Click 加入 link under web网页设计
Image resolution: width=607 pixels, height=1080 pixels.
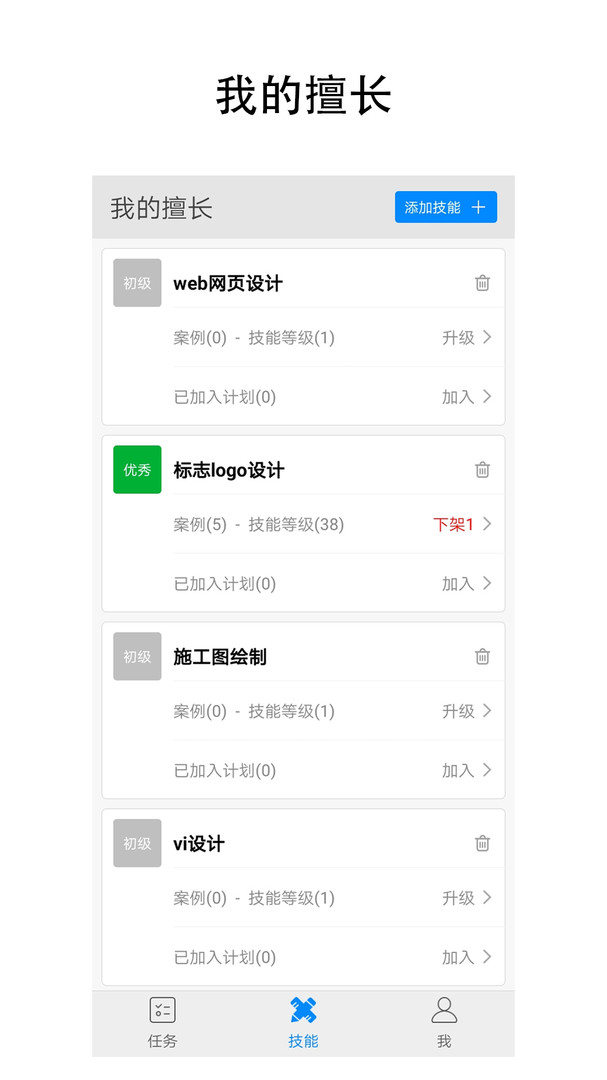point(458,397)
